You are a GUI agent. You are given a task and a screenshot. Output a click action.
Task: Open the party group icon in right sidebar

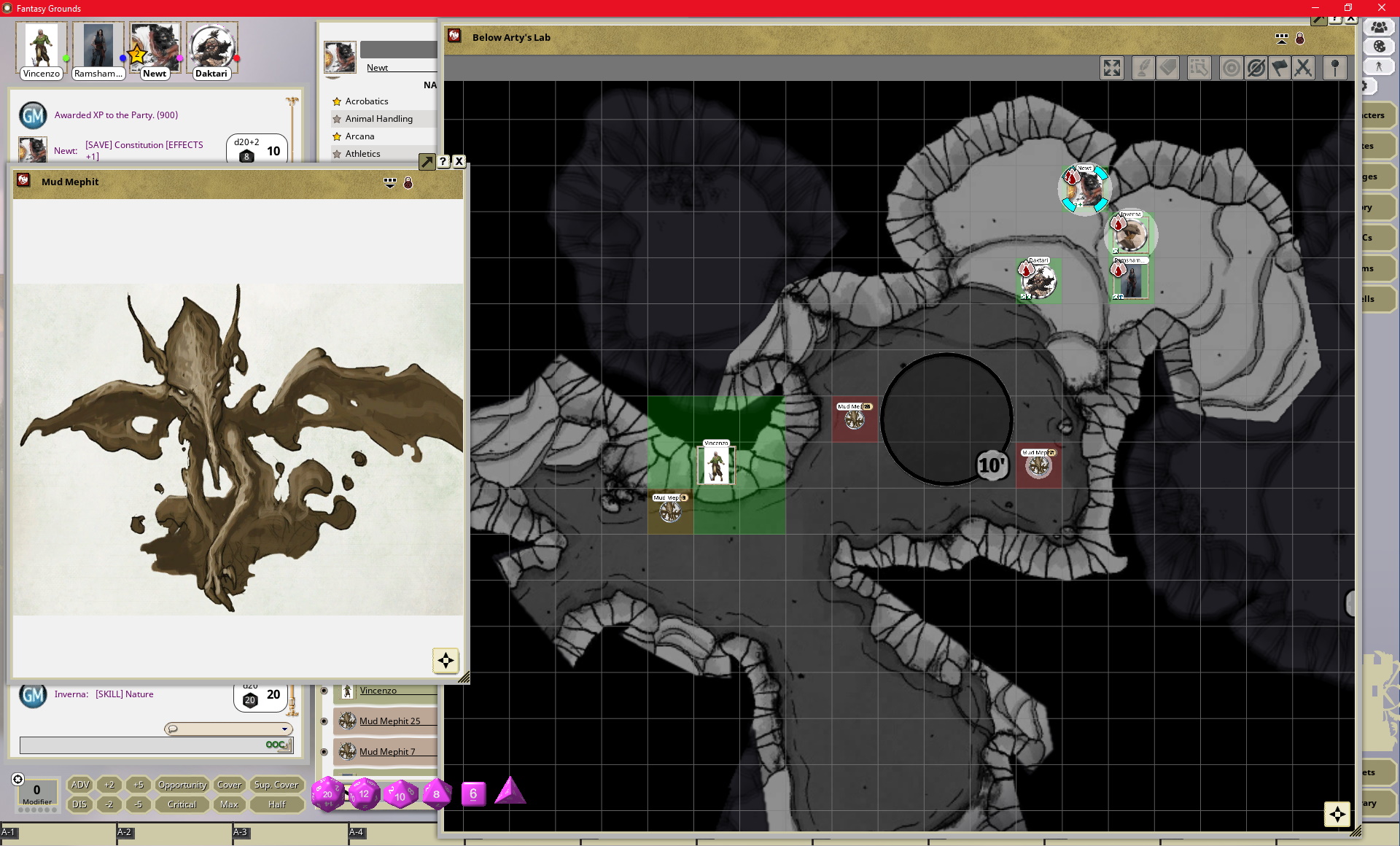pyautogui.click(x=1379, y=27)
